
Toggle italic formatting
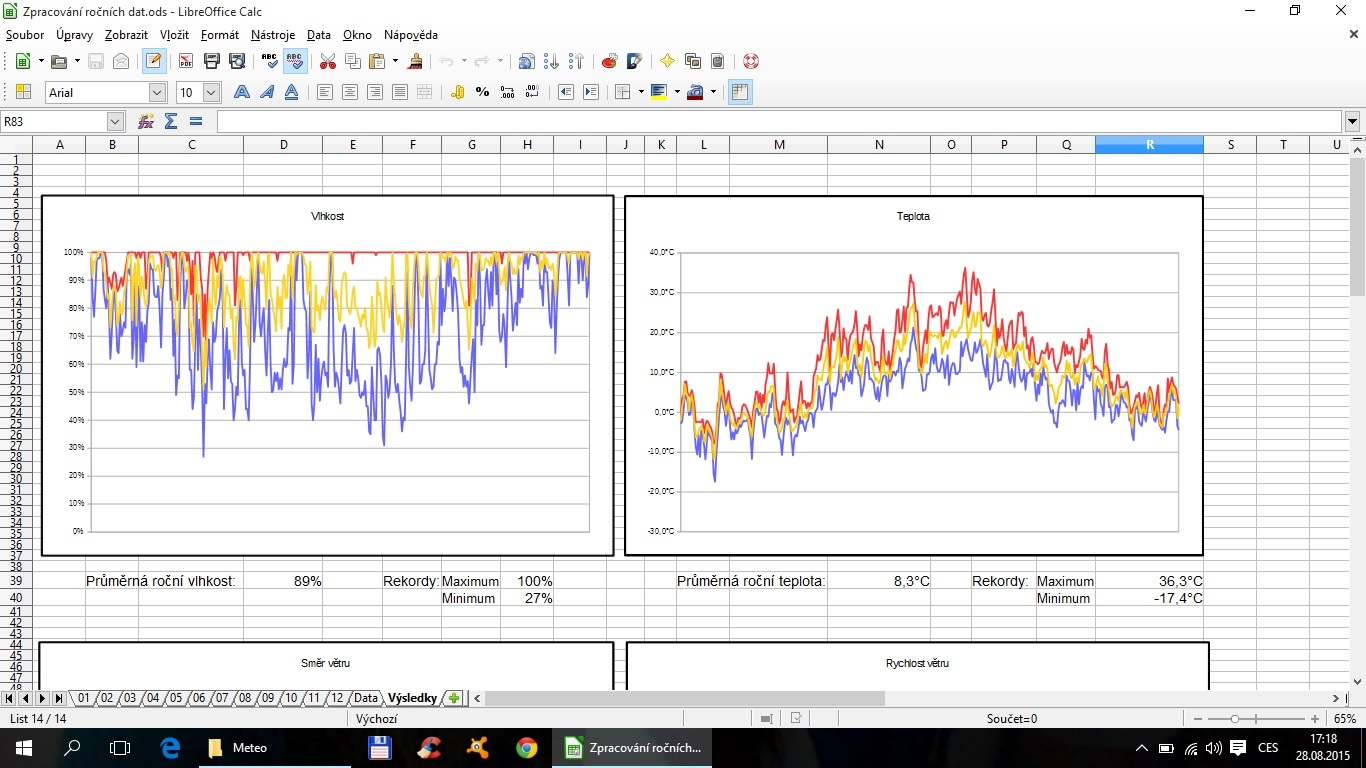coord(267,92)
